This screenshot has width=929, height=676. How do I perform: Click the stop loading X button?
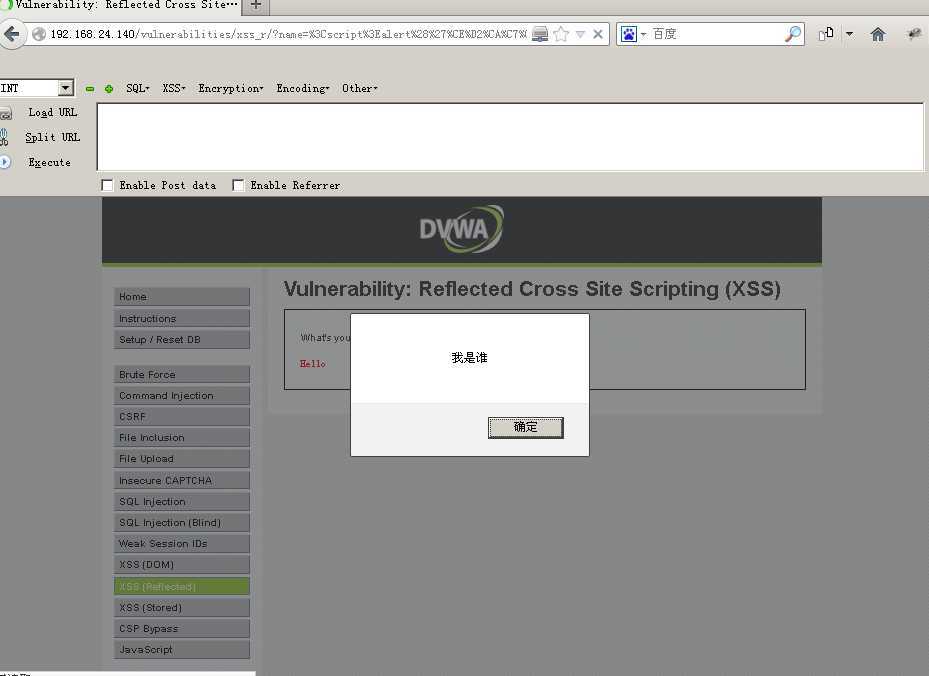[598, 34]
